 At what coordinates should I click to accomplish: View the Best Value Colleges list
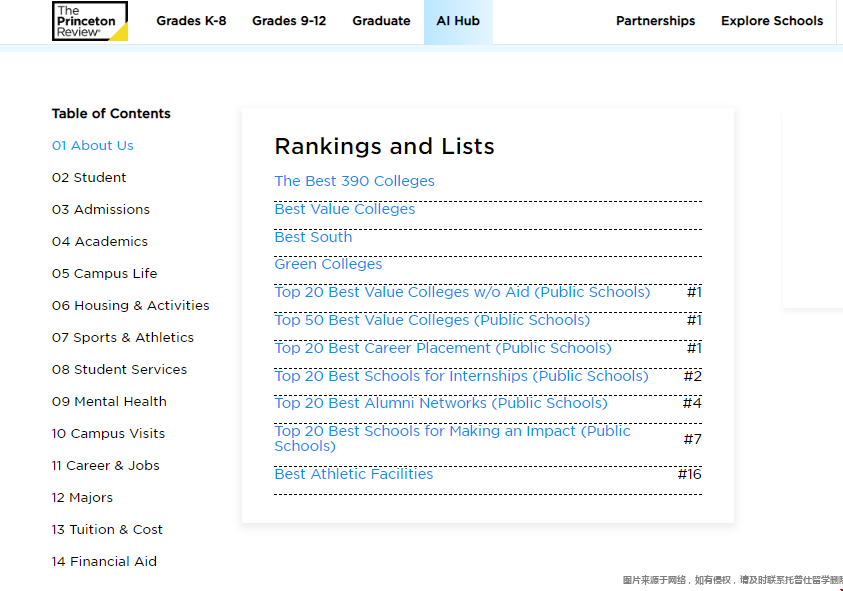click(345, 209)
